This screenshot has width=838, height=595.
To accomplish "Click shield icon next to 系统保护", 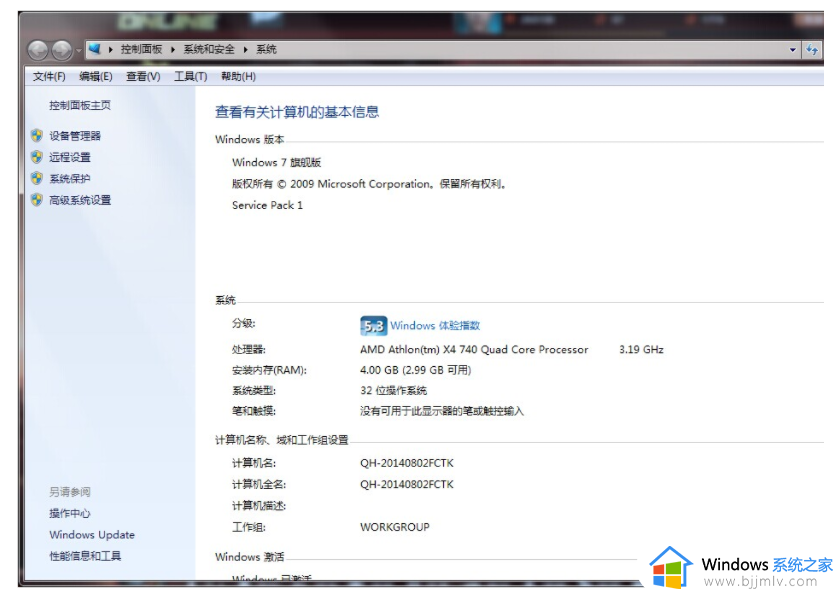I will 37,178.
